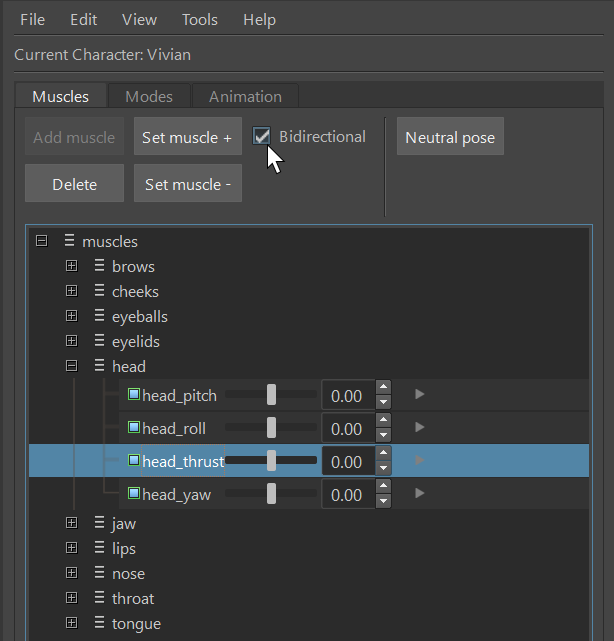Toggle the Bidirectional checkbox
Image resolution: width=614 pixels, height=641 pixels.
pyautogui.click(x=262, y=136)
